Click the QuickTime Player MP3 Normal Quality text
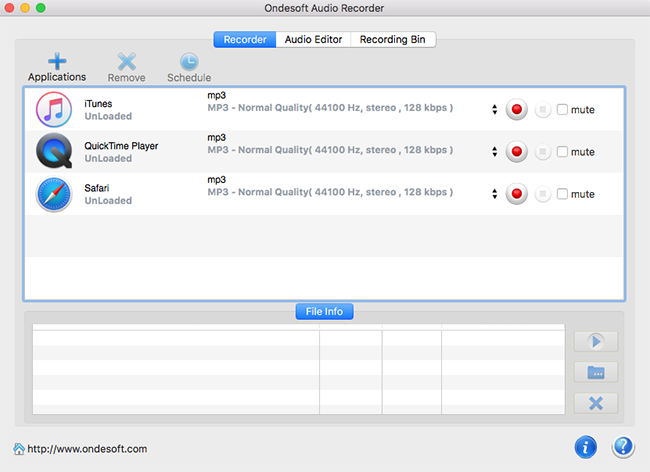Image resolution: width=650 pixels, height=472 pixels. (x=330, y=150)
